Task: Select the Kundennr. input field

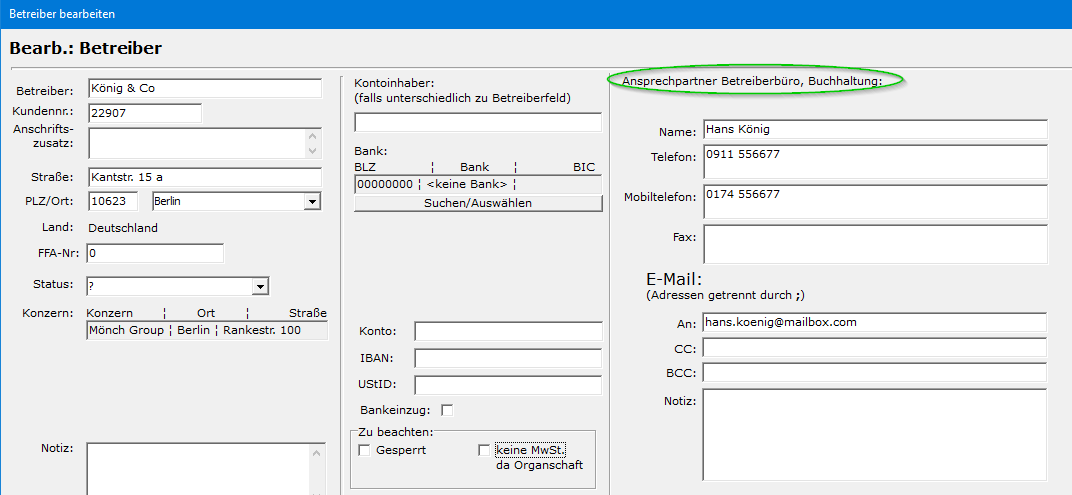Action: point(145,113)
